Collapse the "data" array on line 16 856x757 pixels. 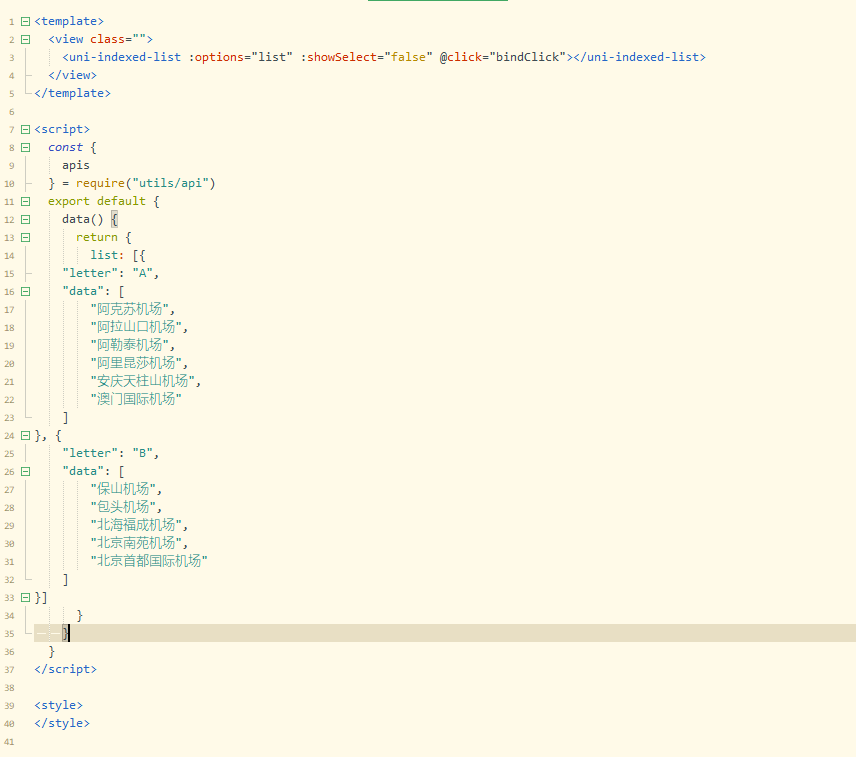[25, 291]
